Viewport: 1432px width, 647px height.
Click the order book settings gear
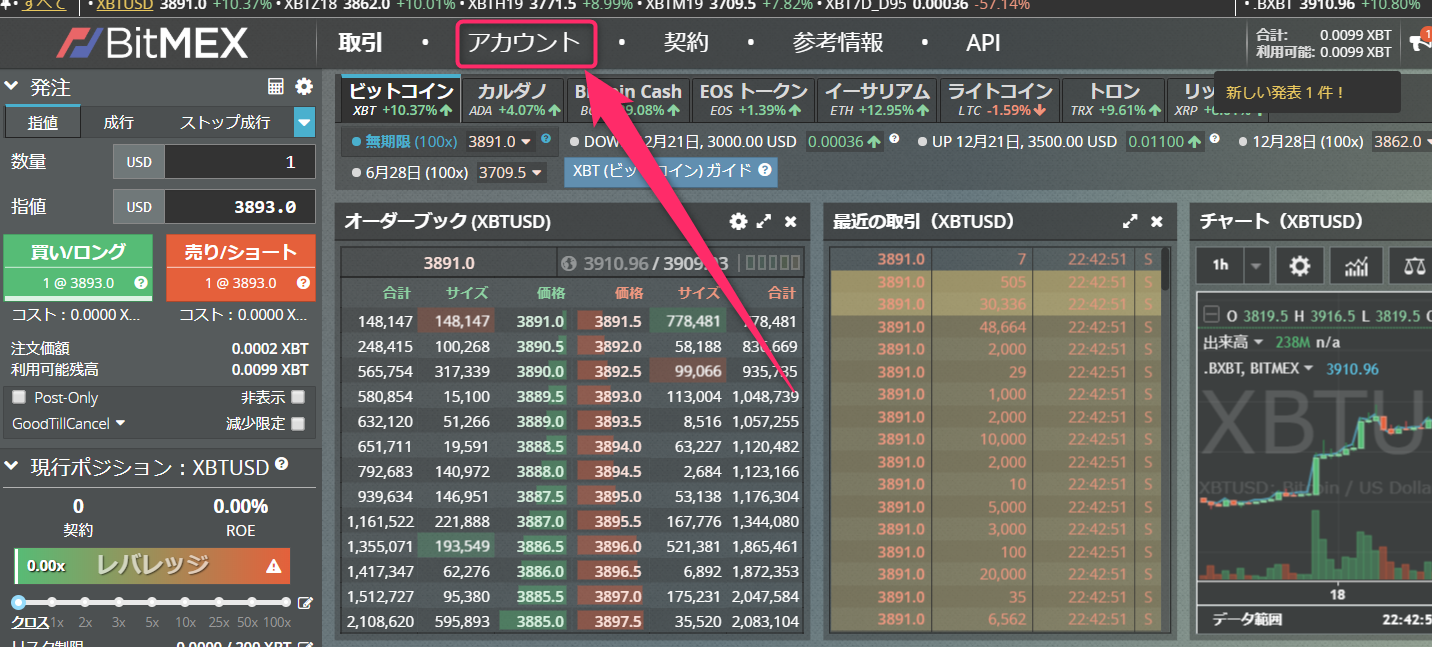(738, 222)
